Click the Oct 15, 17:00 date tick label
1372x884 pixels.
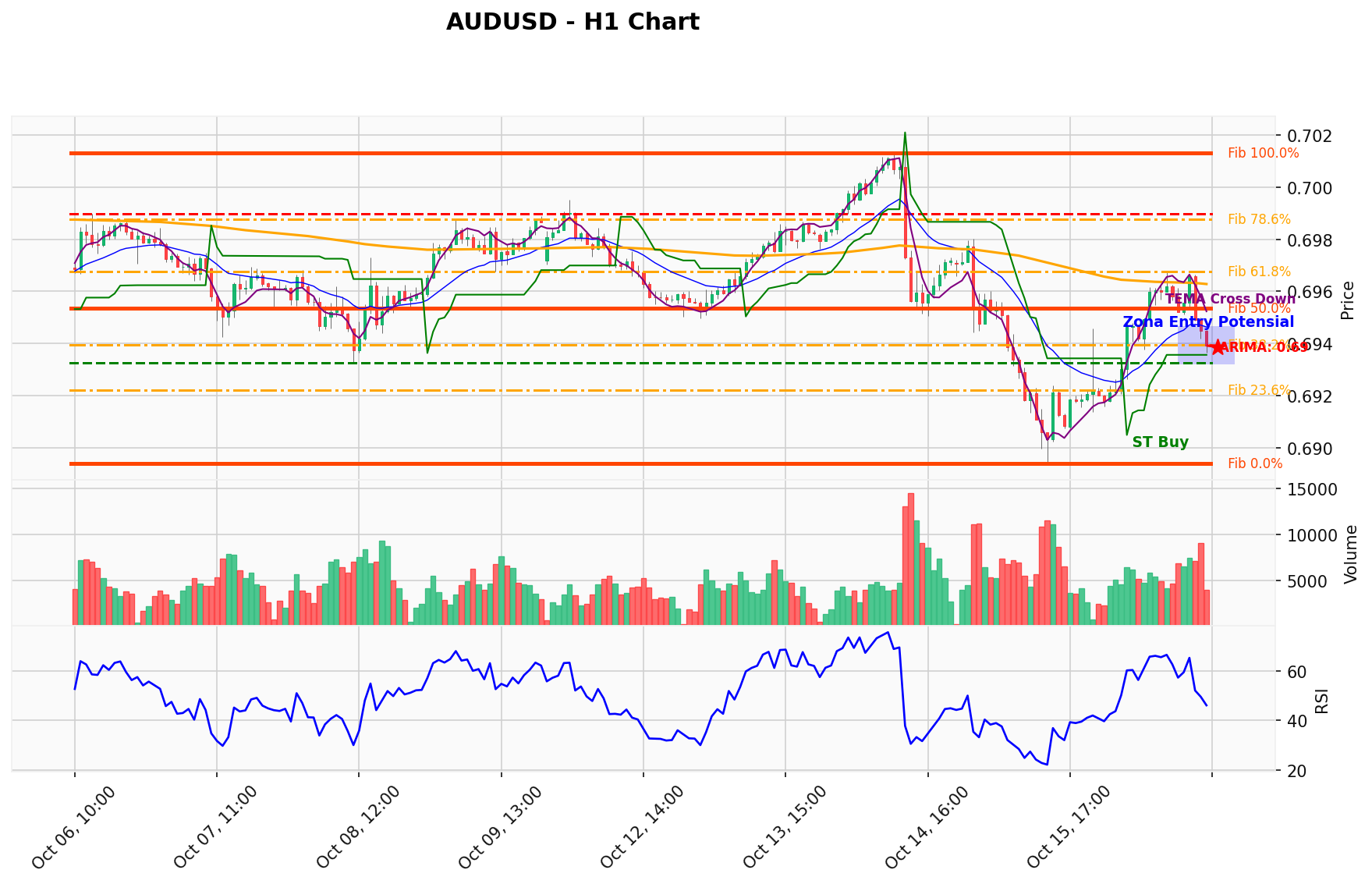1069,827
